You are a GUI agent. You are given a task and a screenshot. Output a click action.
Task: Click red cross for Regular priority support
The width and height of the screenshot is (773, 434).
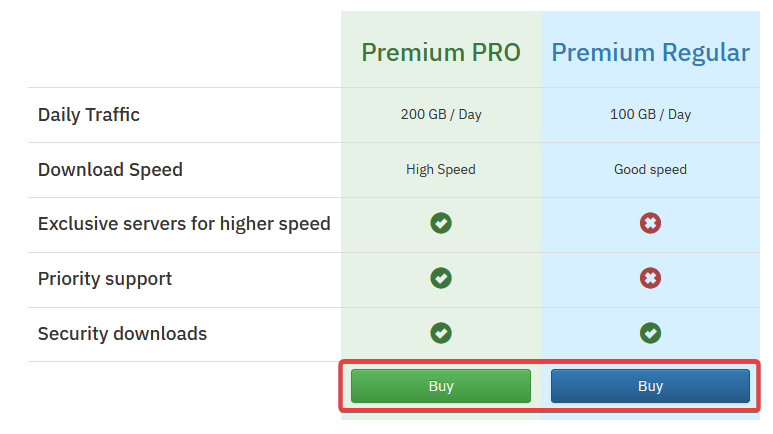pos(650,278)
